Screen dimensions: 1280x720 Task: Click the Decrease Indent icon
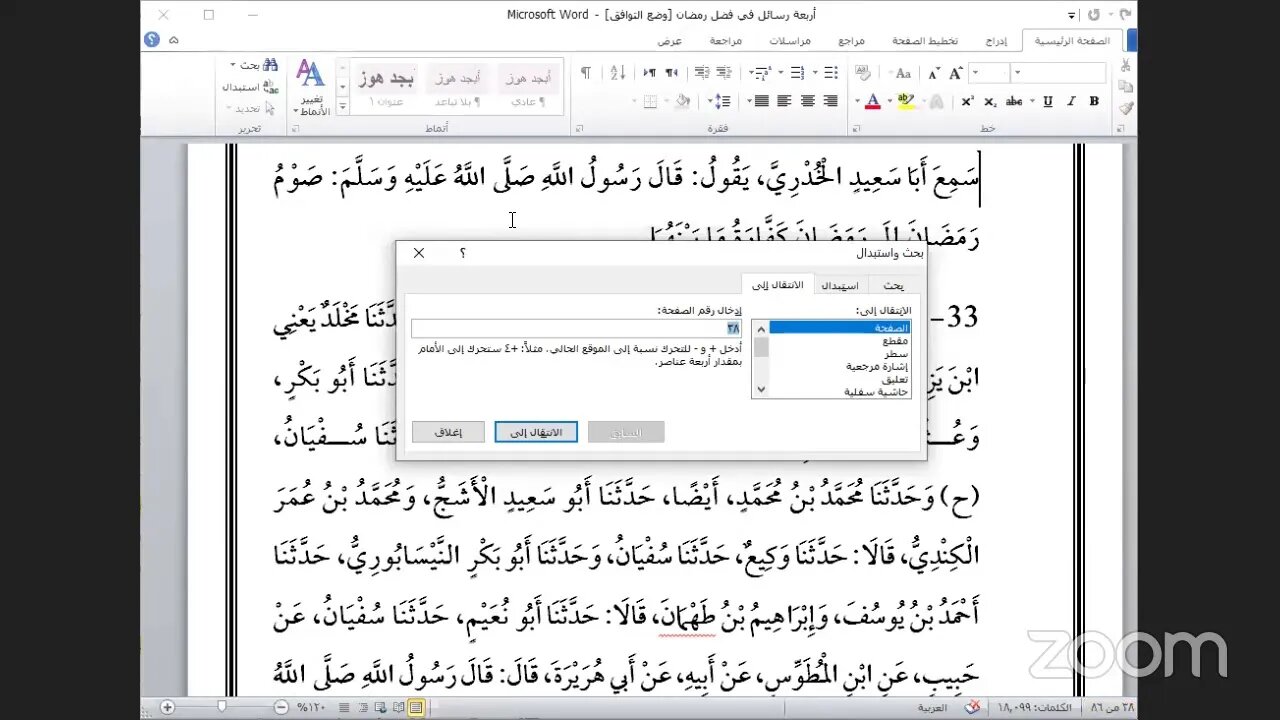pos(723,73)
